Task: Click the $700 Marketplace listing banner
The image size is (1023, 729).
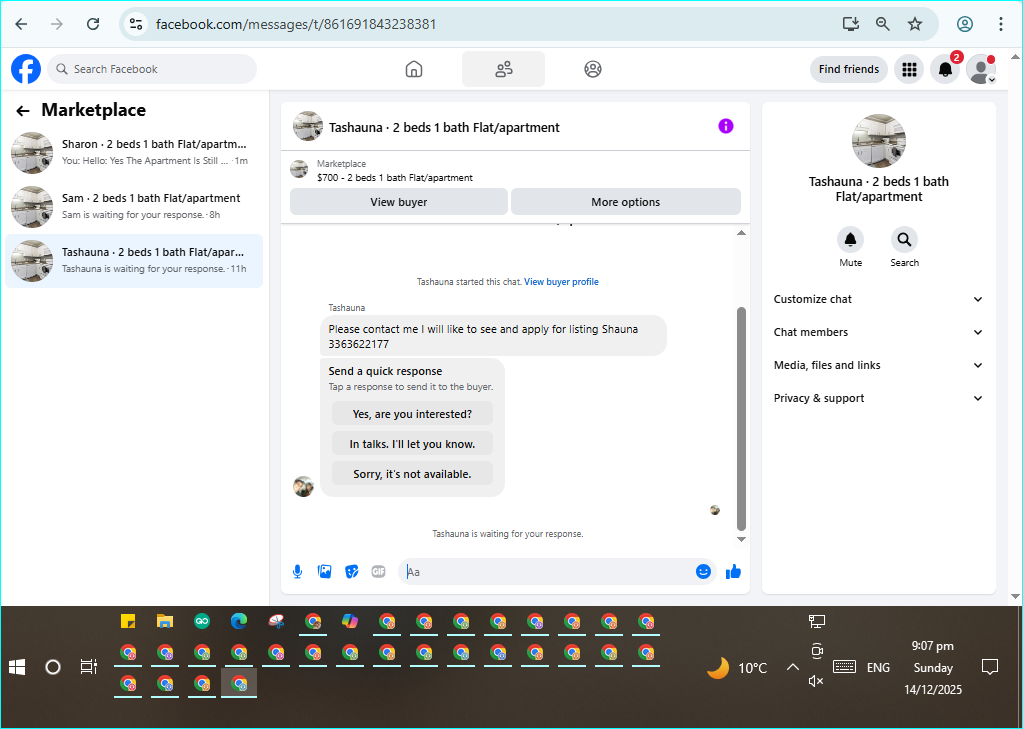Action: click(515, 170)
